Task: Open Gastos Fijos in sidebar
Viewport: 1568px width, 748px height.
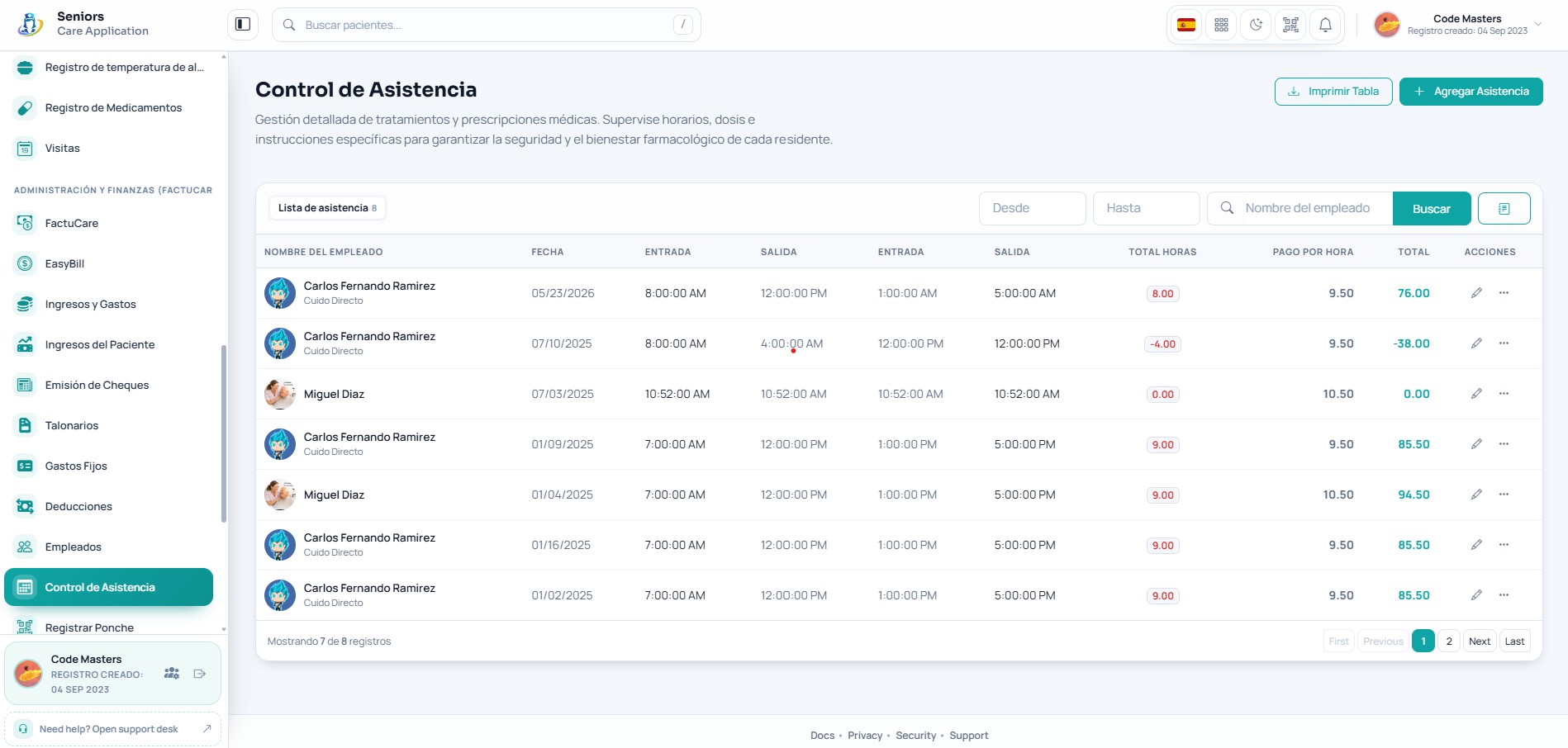Action: pos(109,466)
